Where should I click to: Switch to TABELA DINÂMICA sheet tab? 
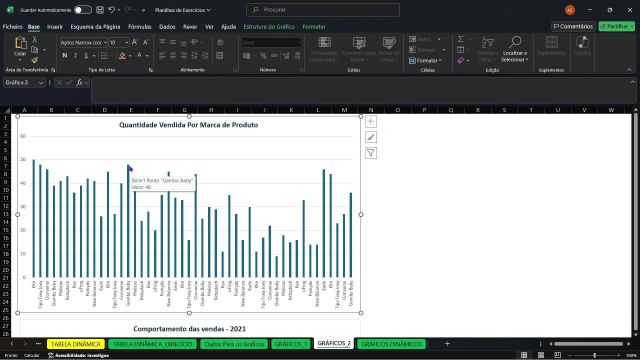[x=76, y=344]
